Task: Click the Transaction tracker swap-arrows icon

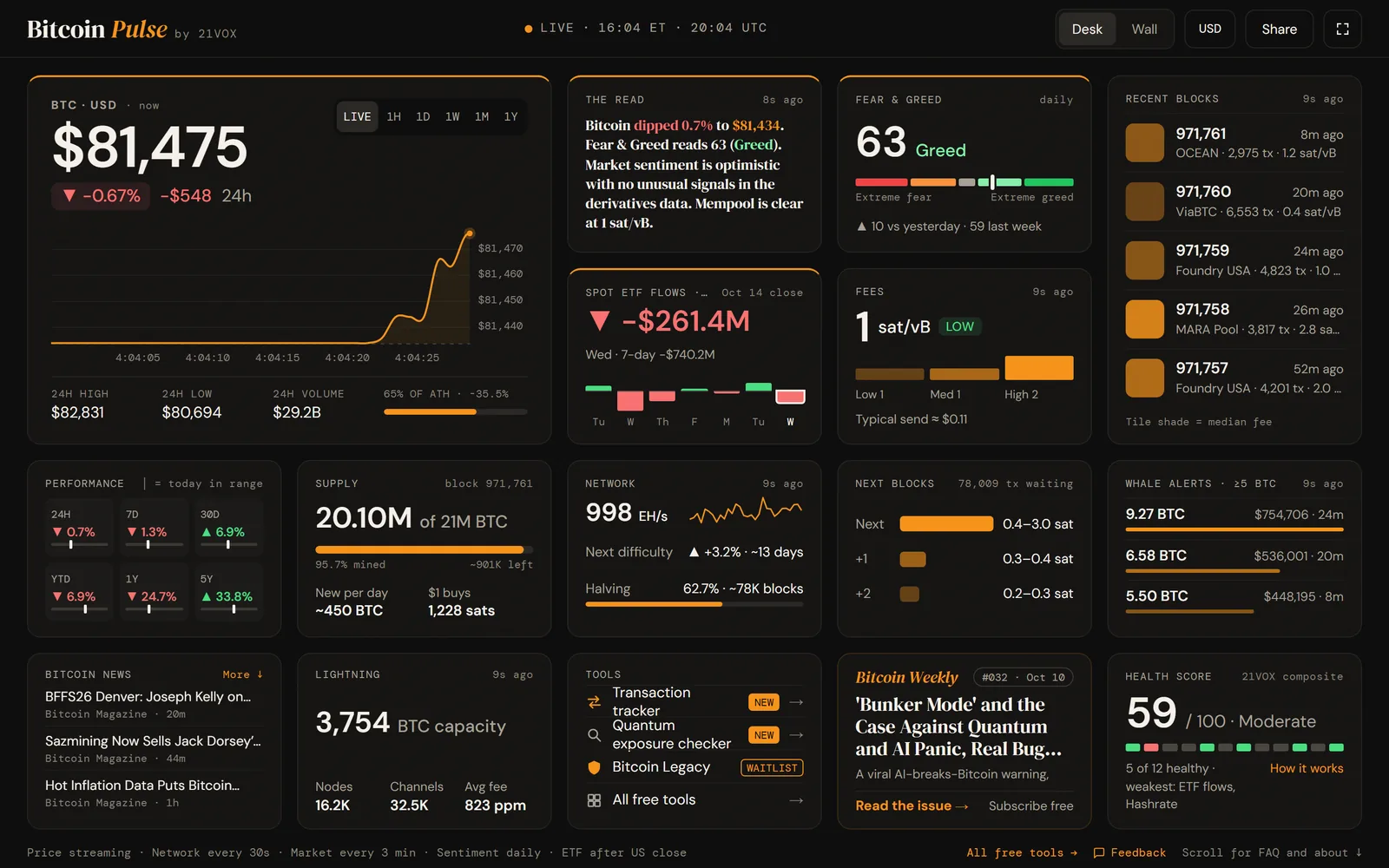Action: tap(594, 702)
